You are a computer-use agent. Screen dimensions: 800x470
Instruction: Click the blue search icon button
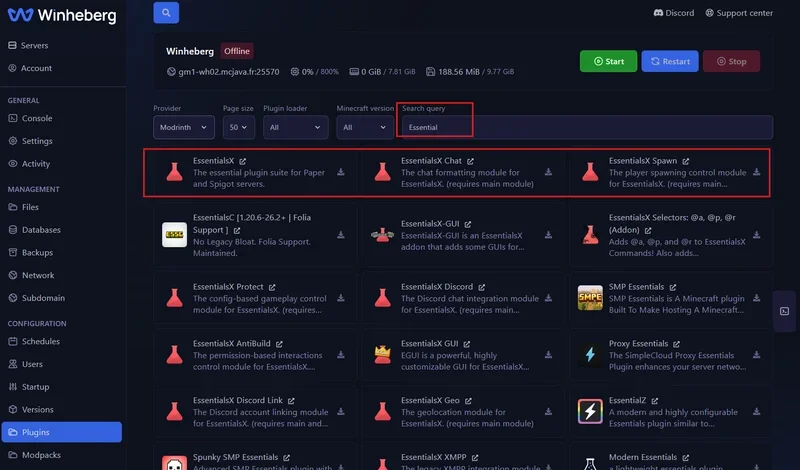tap(166, 13)
